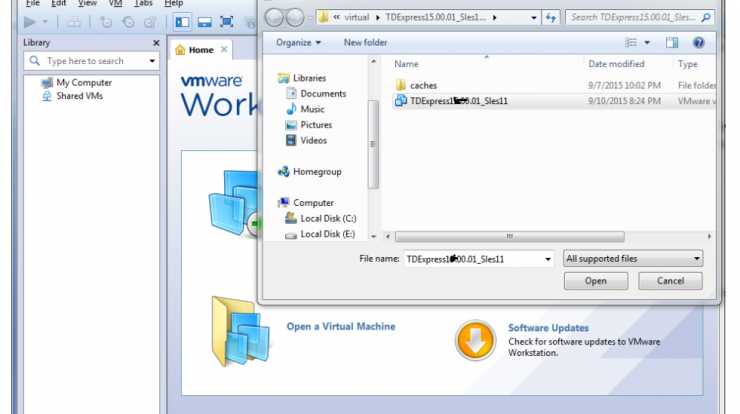Image resolution: width=740 pixels, height=414 pixels.
Task: Close the Library panel
Action: click(156, 43)
